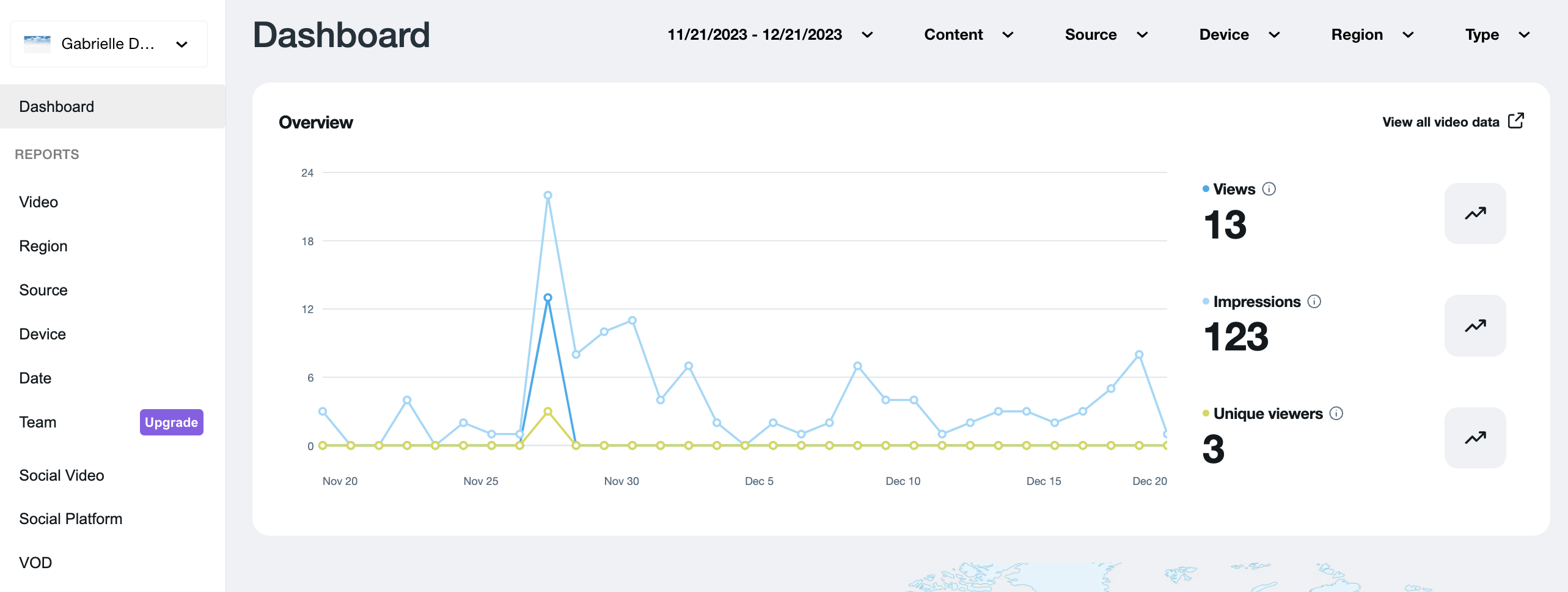Click the peak Views data point on chart

pyautogui.click(x=548, y=298)
